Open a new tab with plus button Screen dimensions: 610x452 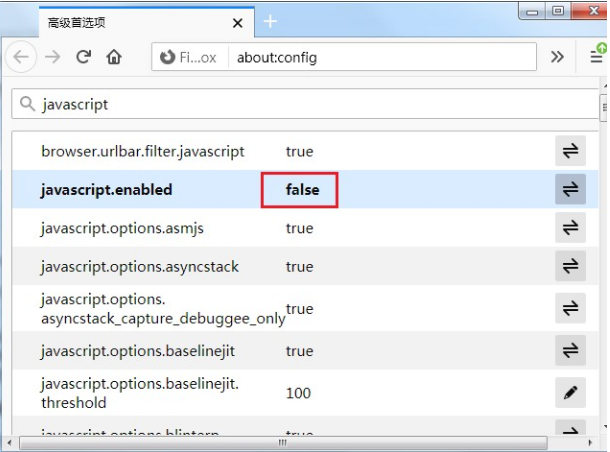tap(270, 21)
